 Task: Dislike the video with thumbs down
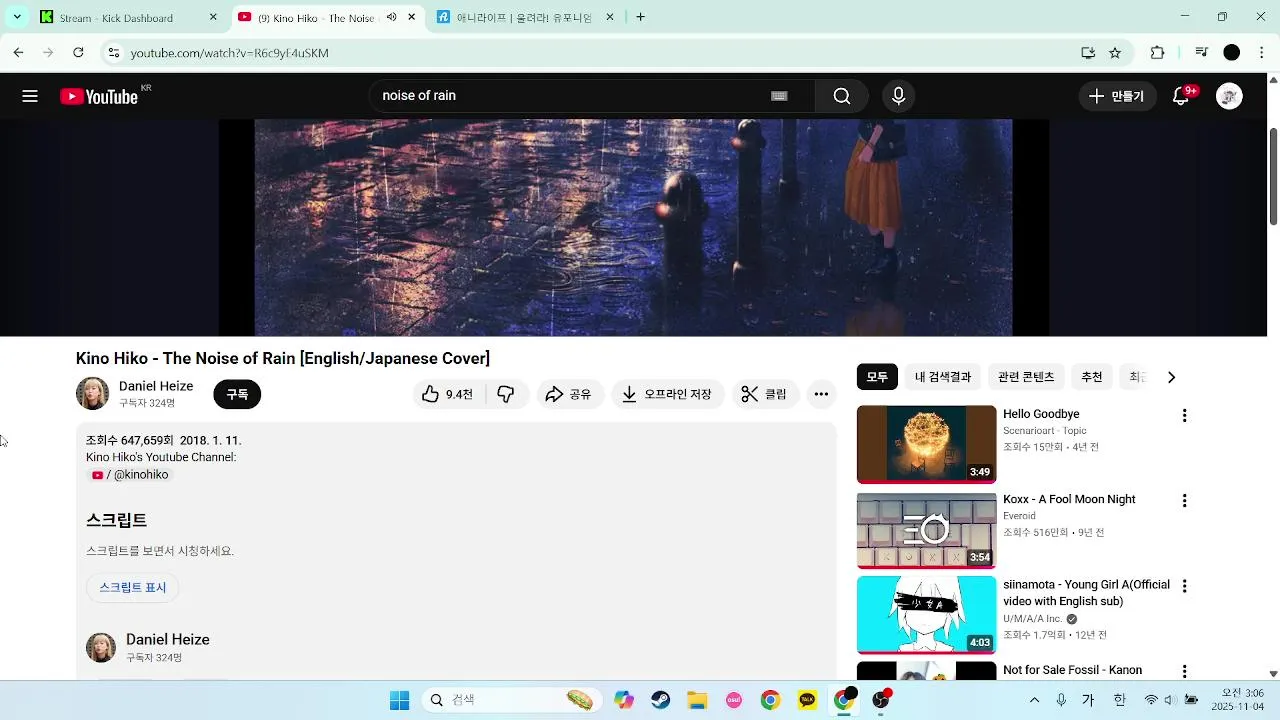506,394
